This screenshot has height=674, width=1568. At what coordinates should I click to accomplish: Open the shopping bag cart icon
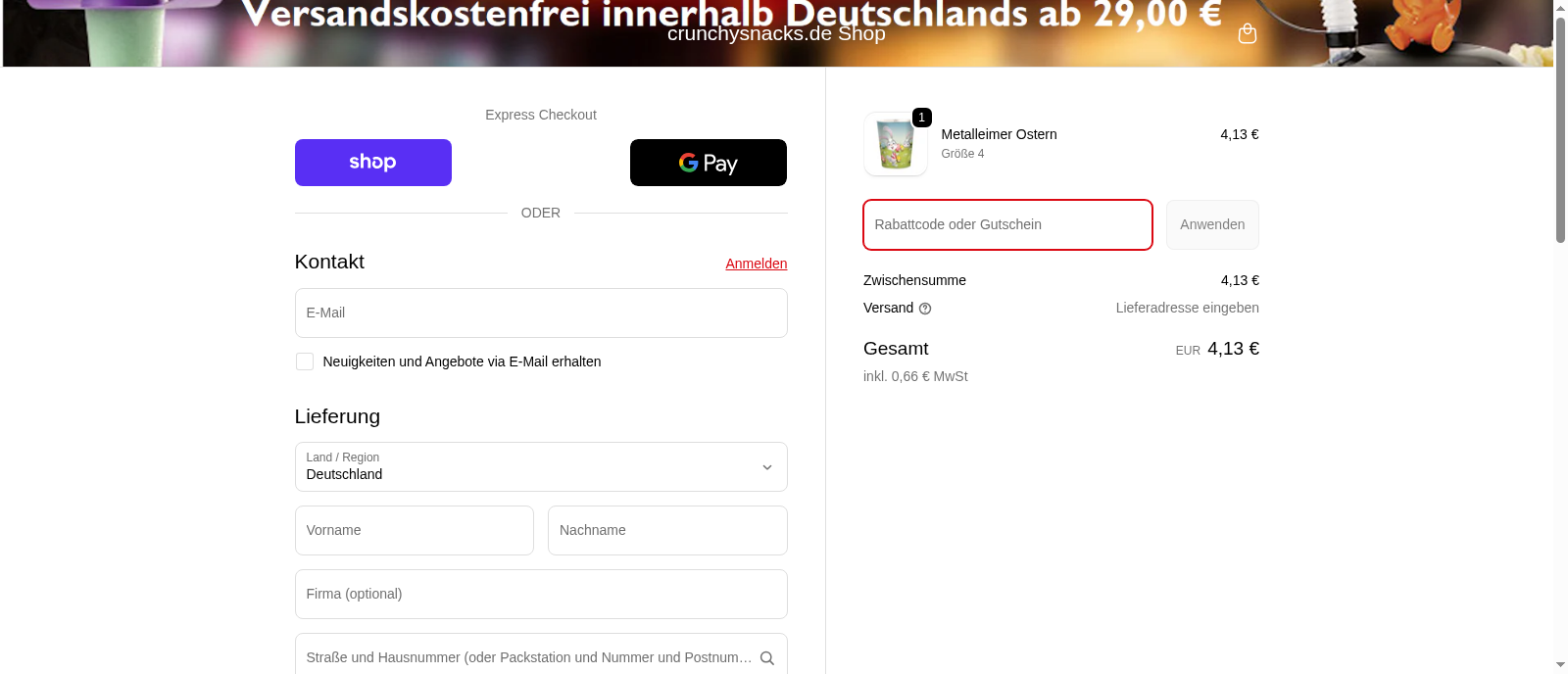point(1247,33)
